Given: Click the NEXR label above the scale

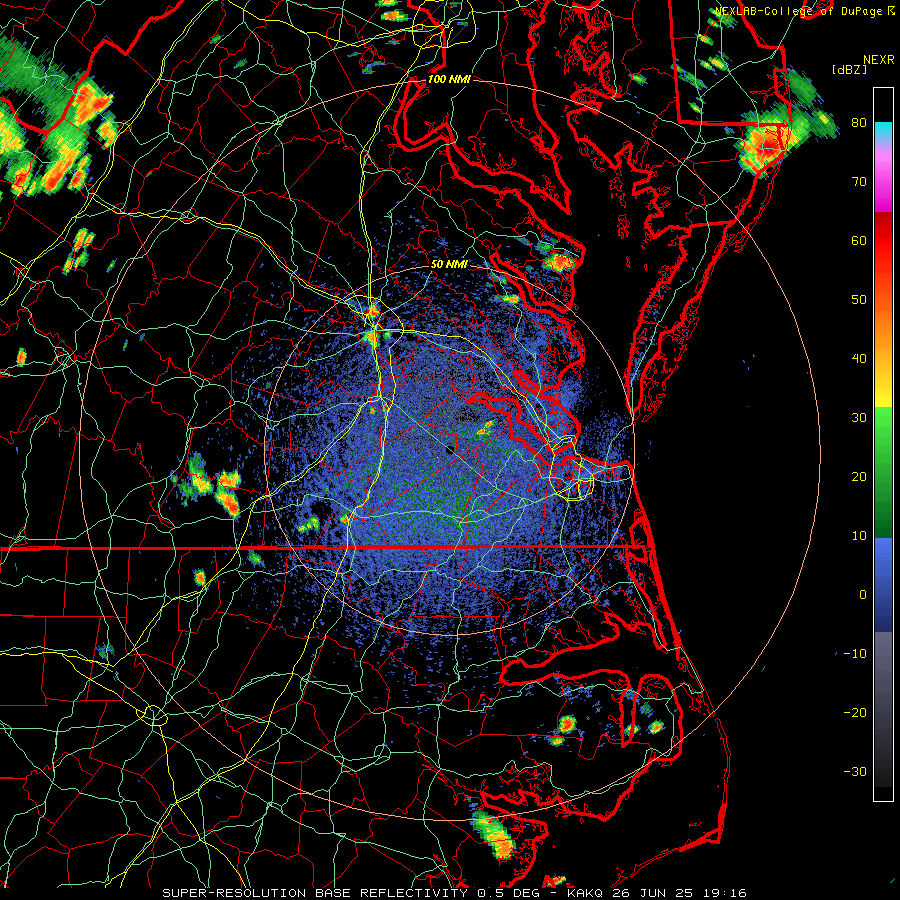Looking at the screenshot, I should pos(879,60).
